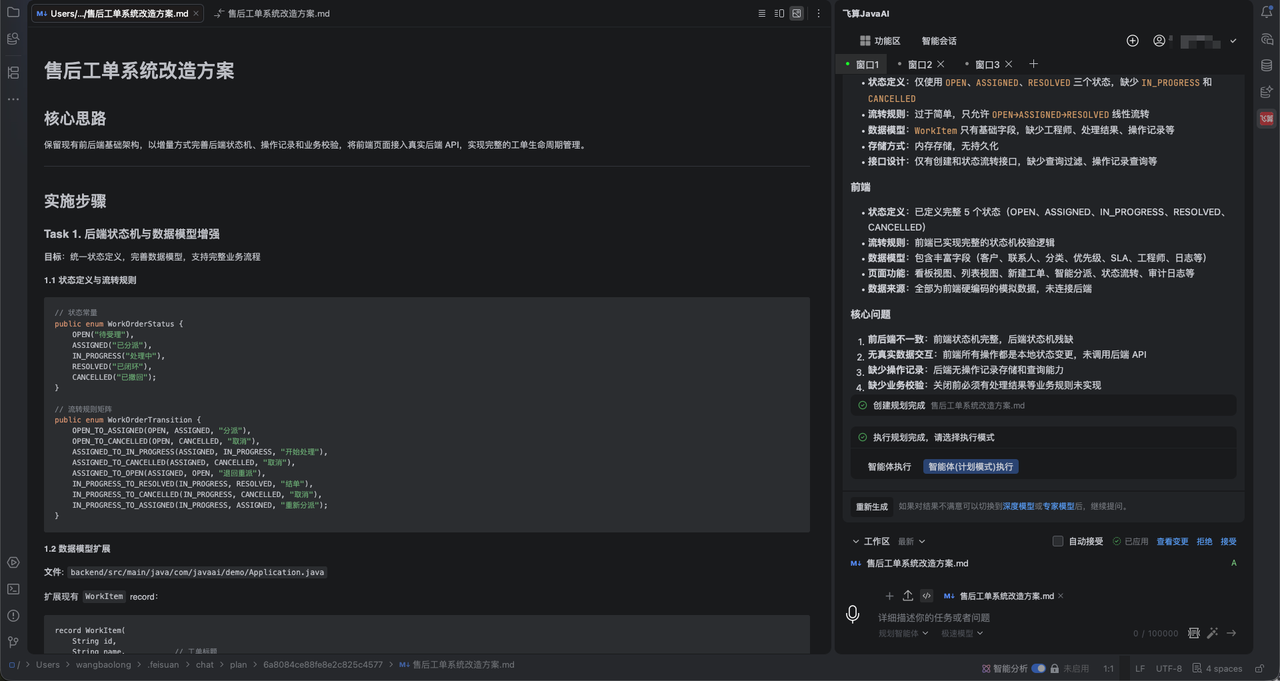
Task: Select the second 售后工单系统改造方案.md editor tab
Action: coord(272,13)
